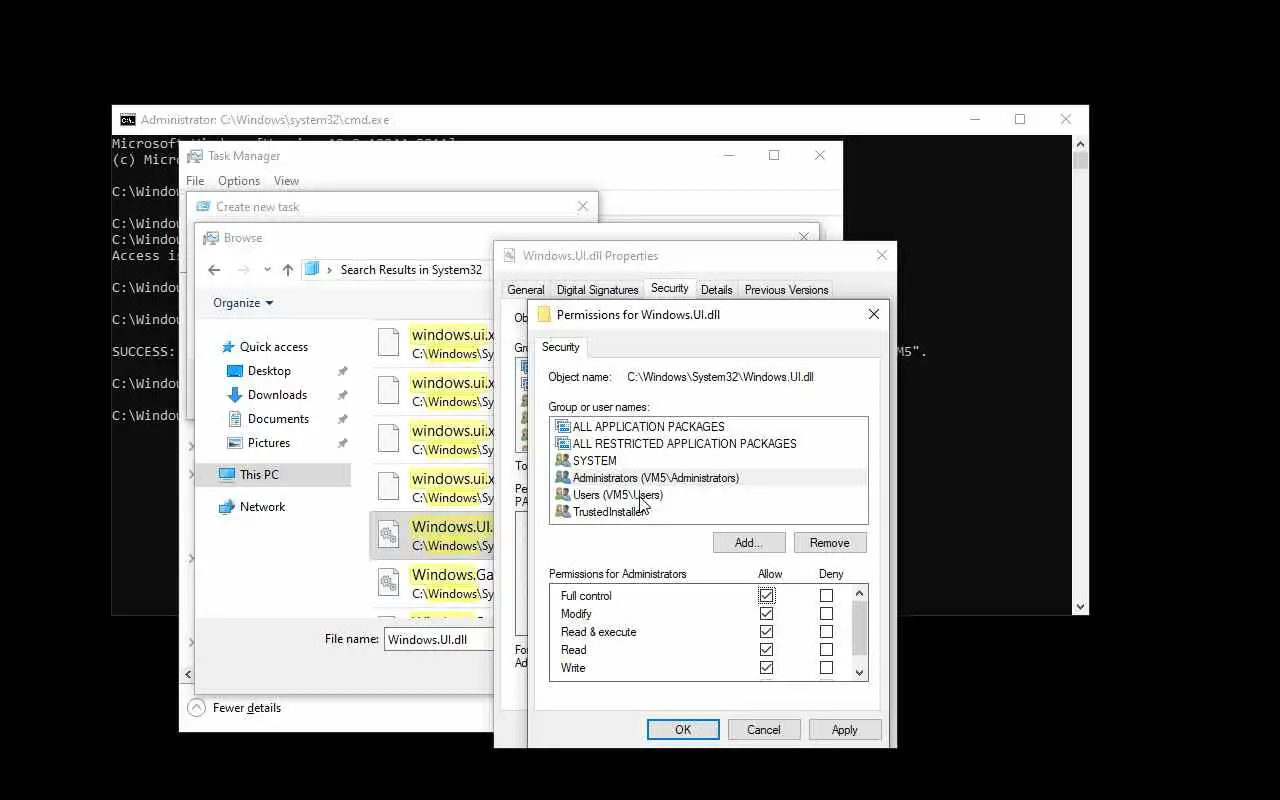Click the cmd window vertical scrollbar
Image resolution: width=1280 pixels, height=800 pixels.
click(x=1080, y=375)
